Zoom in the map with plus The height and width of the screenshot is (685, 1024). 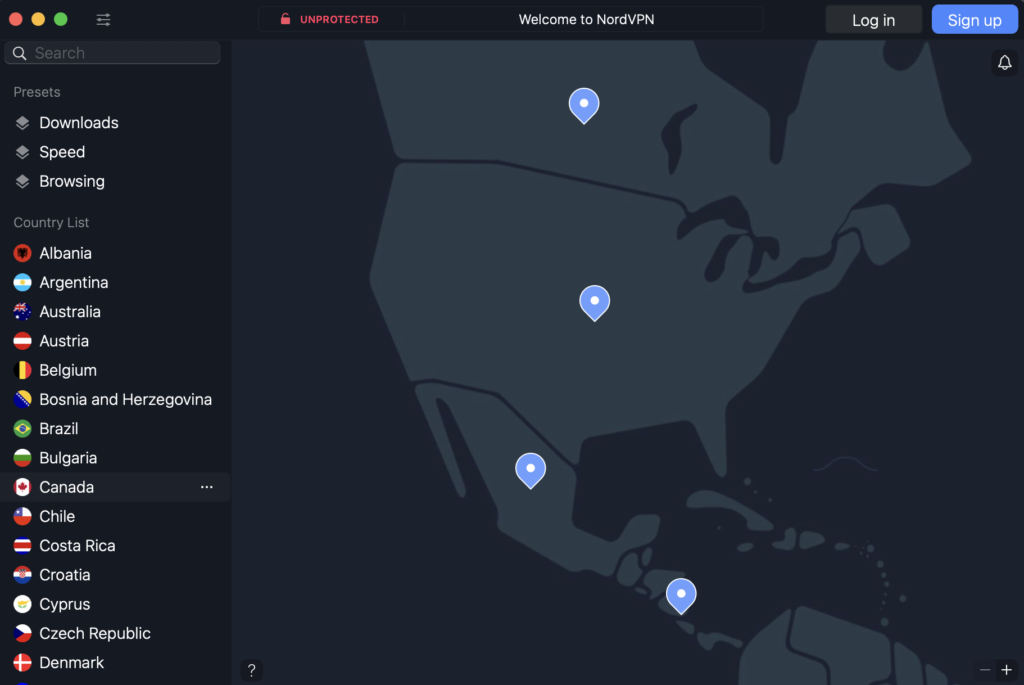(x=1006, y=670)
